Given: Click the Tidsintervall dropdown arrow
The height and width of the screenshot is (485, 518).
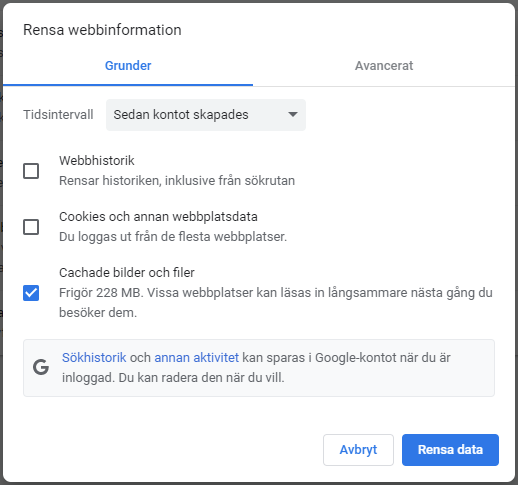Looking at the screenshot, I should tap(293, 114).
